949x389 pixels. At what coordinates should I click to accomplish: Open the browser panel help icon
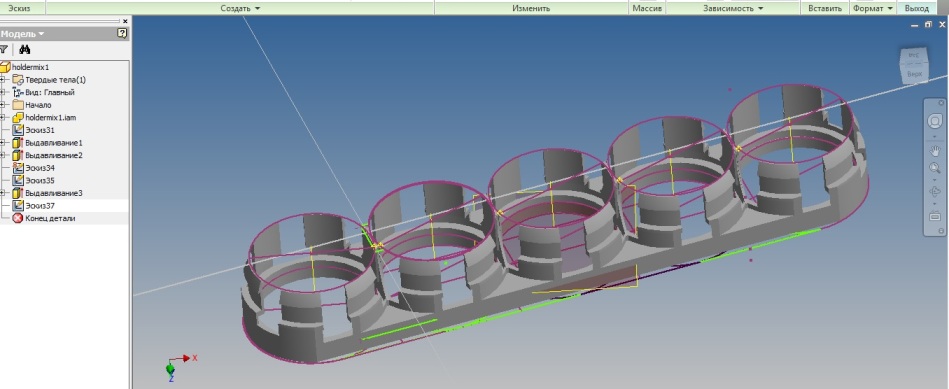[x=122, y=34]
